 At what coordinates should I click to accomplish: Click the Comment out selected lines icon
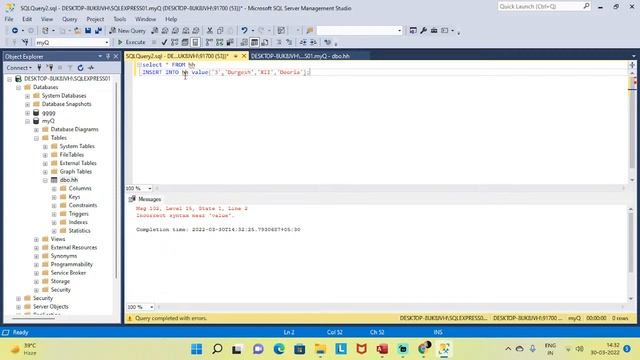279,42
